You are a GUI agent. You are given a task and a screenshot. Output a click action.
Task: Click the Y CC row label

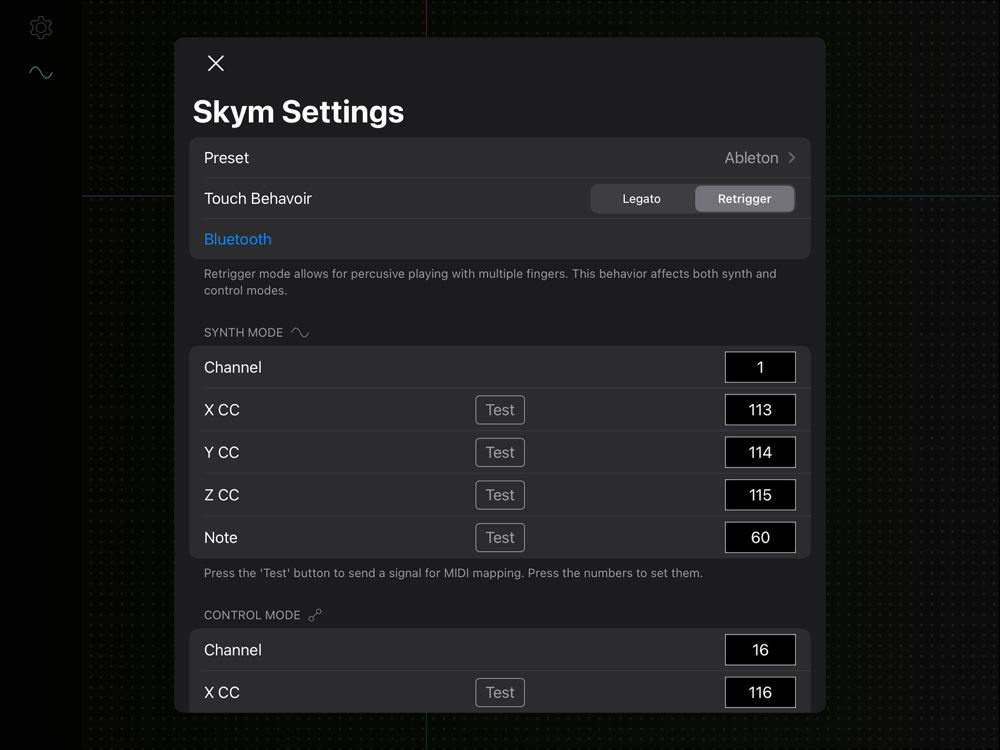[x=221, y=452]
